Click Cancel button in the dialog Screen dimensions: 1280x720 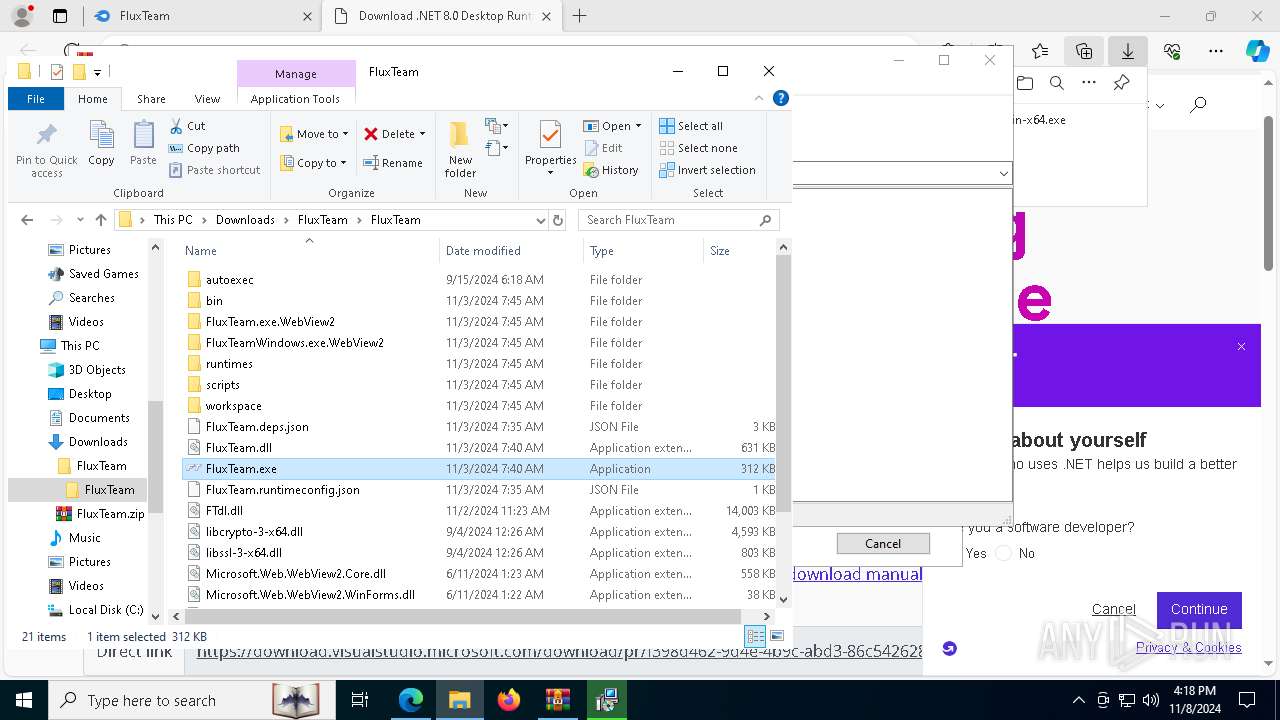pyautogui.click(x=883, y=543)
